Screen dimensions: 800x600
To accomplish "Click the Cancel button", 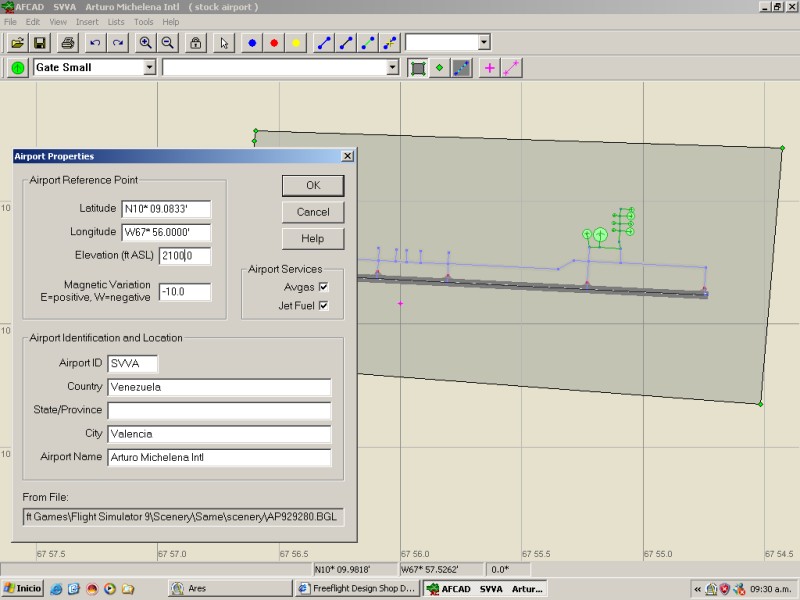I will point(313,212).
